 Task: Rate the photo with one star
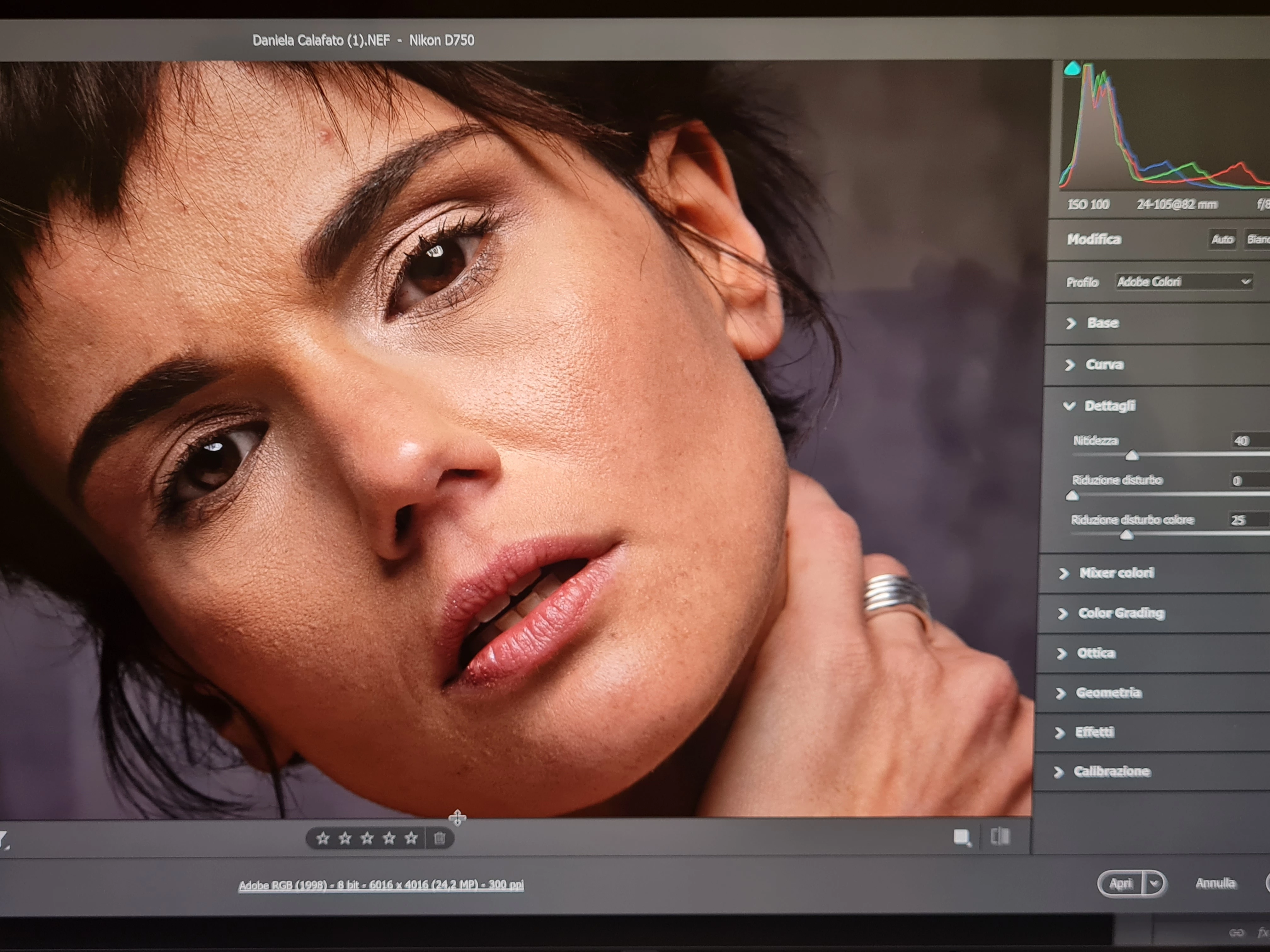pos(323,838)
